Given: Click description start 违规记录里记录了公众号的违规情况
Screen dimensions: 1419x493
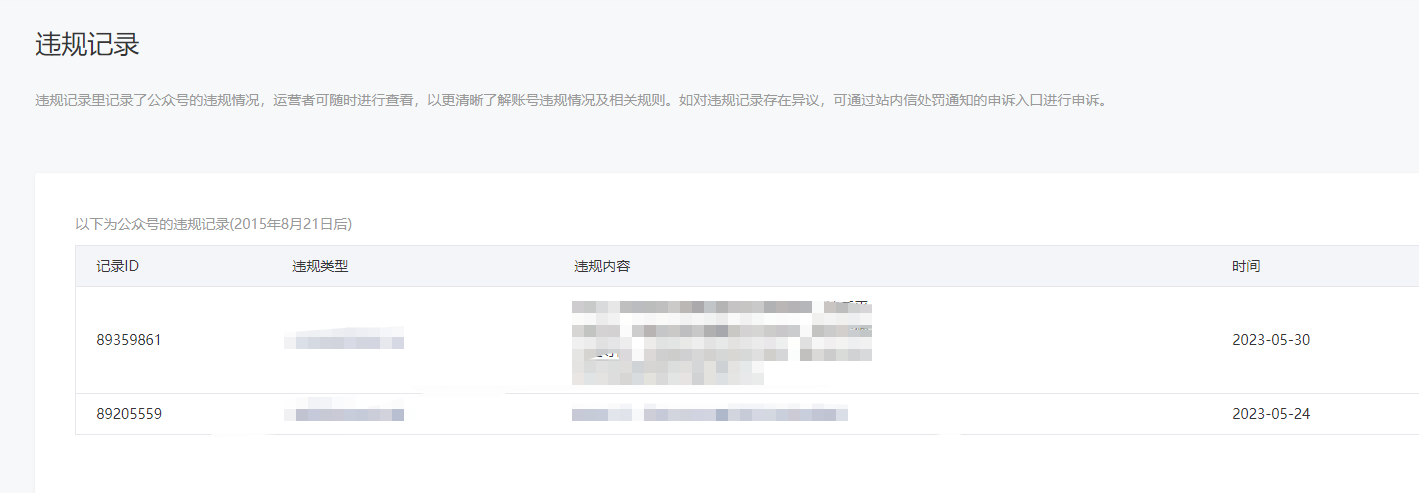Looking at the screenshot, I should pos(147,101).
